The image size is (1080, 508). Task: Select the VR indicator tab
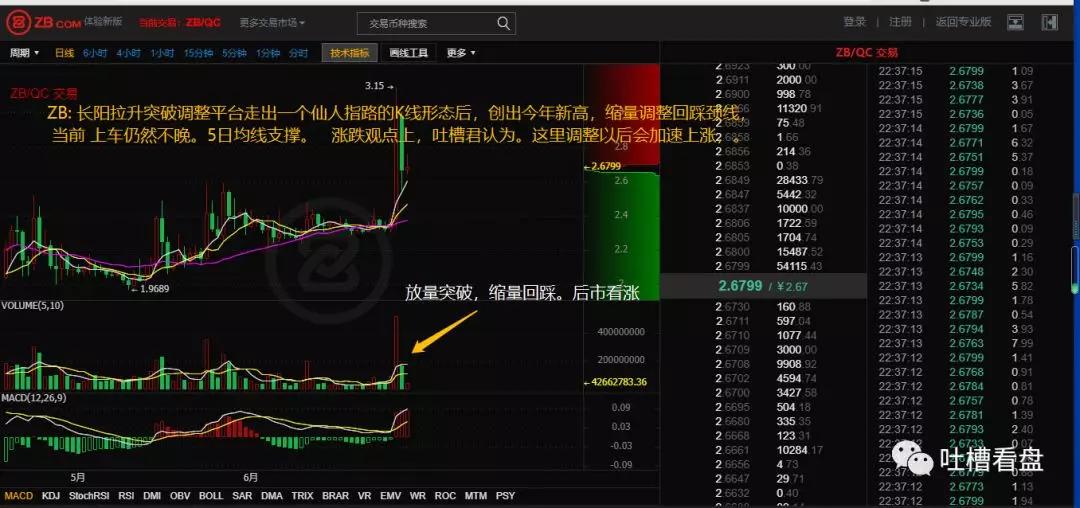[x=364, y=496]
